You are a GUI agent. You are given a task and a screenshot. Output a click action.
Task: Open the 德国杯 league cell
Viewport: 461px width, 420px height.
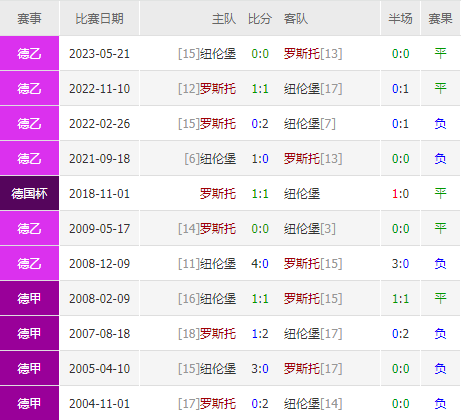pyautogui.click(x=29, y=194)
